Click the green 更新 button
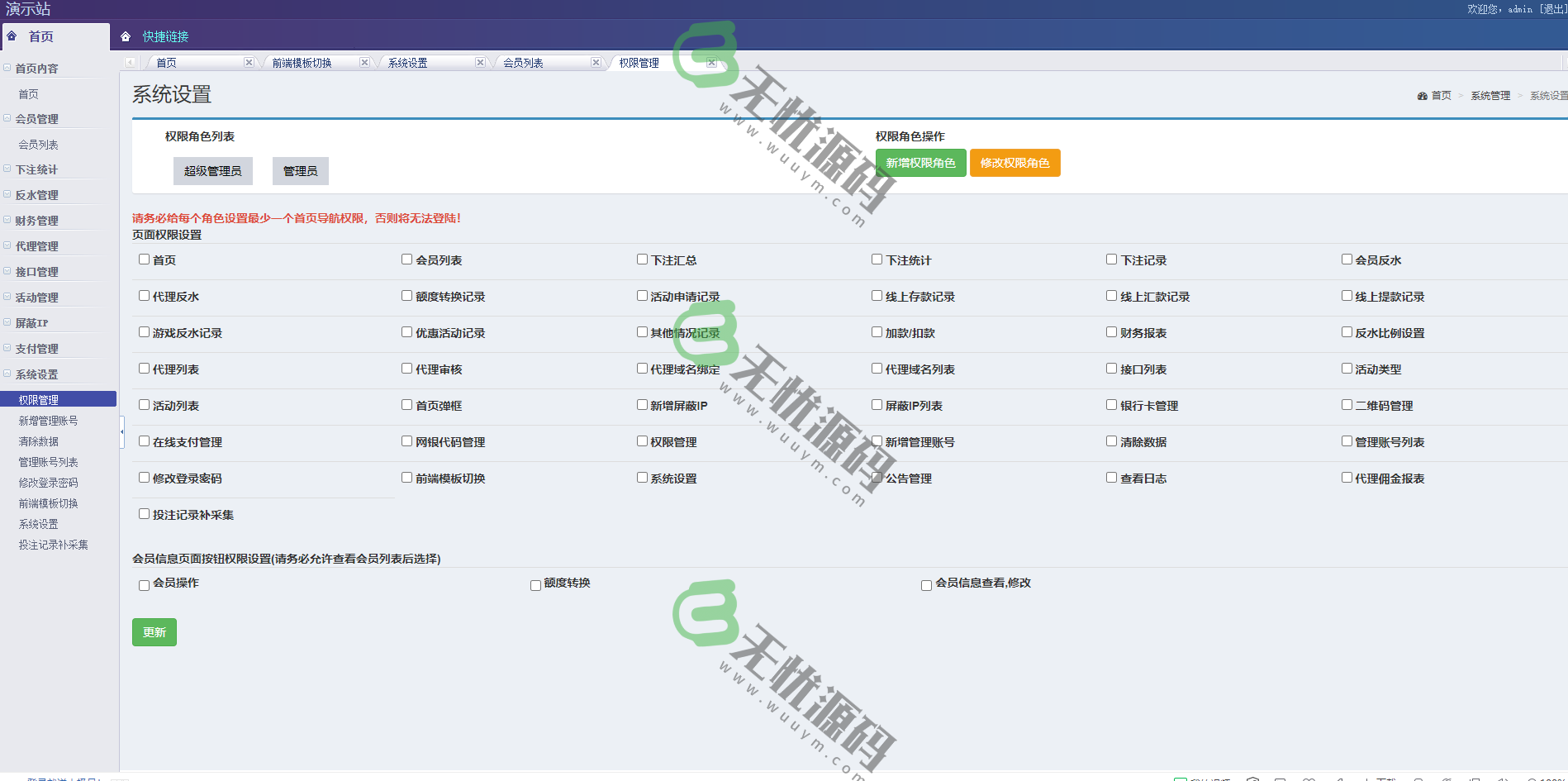Image resolution: width=1568 pixels, height=781 pixels. [154, 632]
